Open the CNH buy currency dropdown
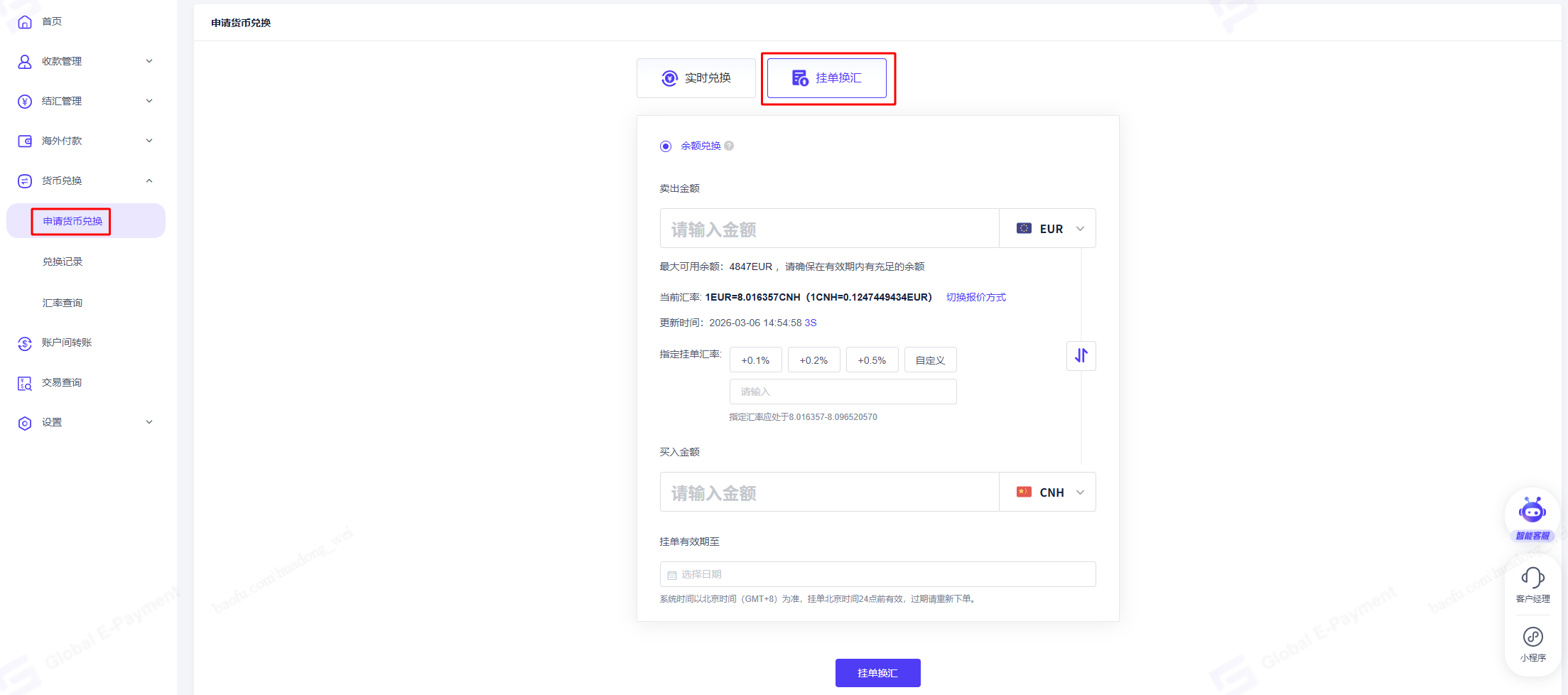 [1048, 492]
